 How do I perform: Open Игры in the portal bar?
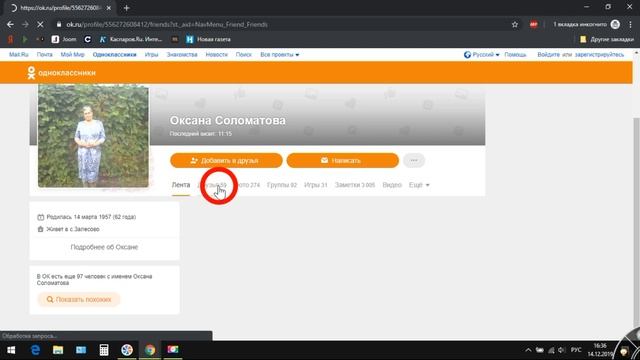(x=151, y=54)
